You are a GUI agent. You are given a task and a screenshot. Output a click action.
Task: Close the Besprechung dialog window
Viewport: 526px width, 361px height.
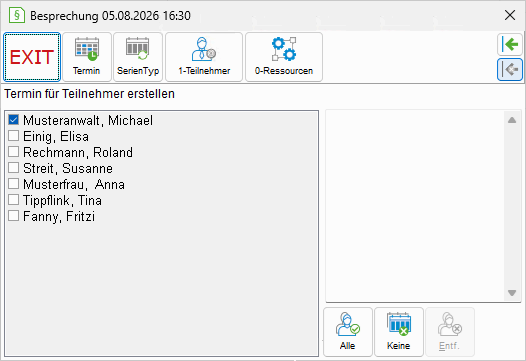tap(510, 15)
